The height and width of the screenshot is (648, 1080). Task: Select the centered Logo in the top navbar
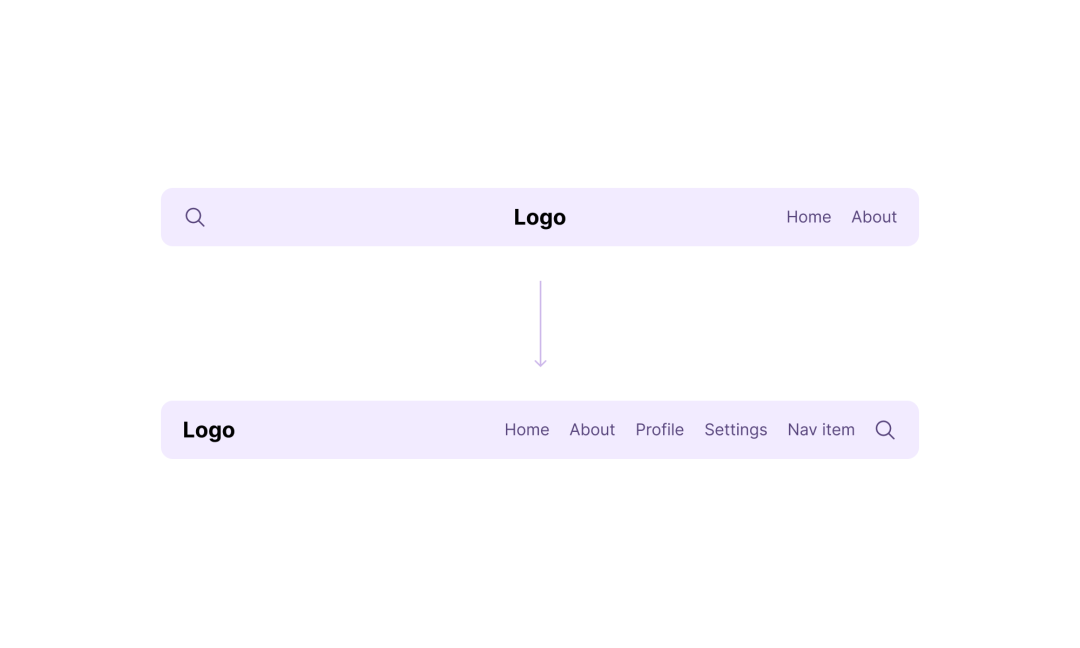tap(539, 218)
